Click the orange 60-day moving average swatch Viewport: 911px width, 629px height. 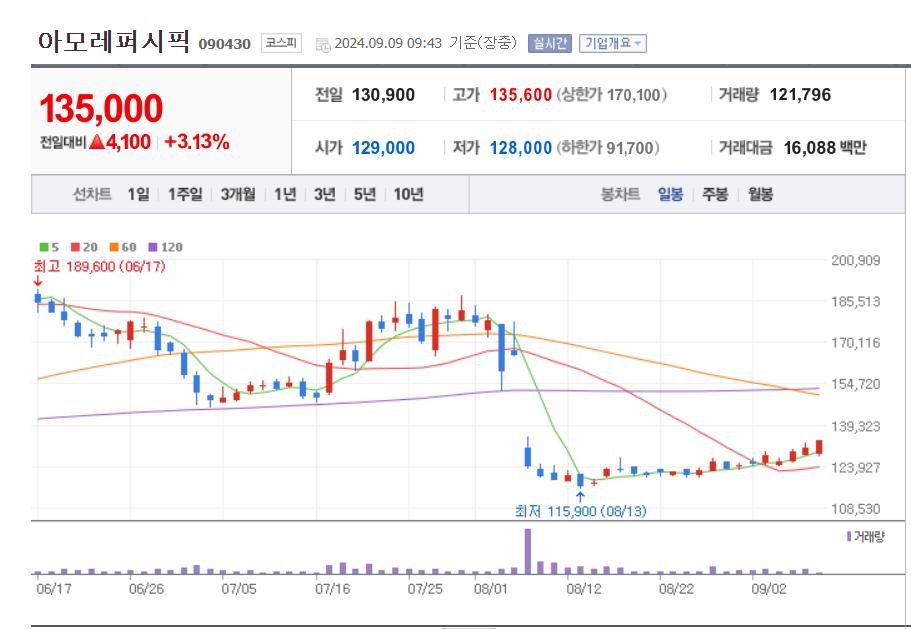pyautogui.click(x=114, y=247)
